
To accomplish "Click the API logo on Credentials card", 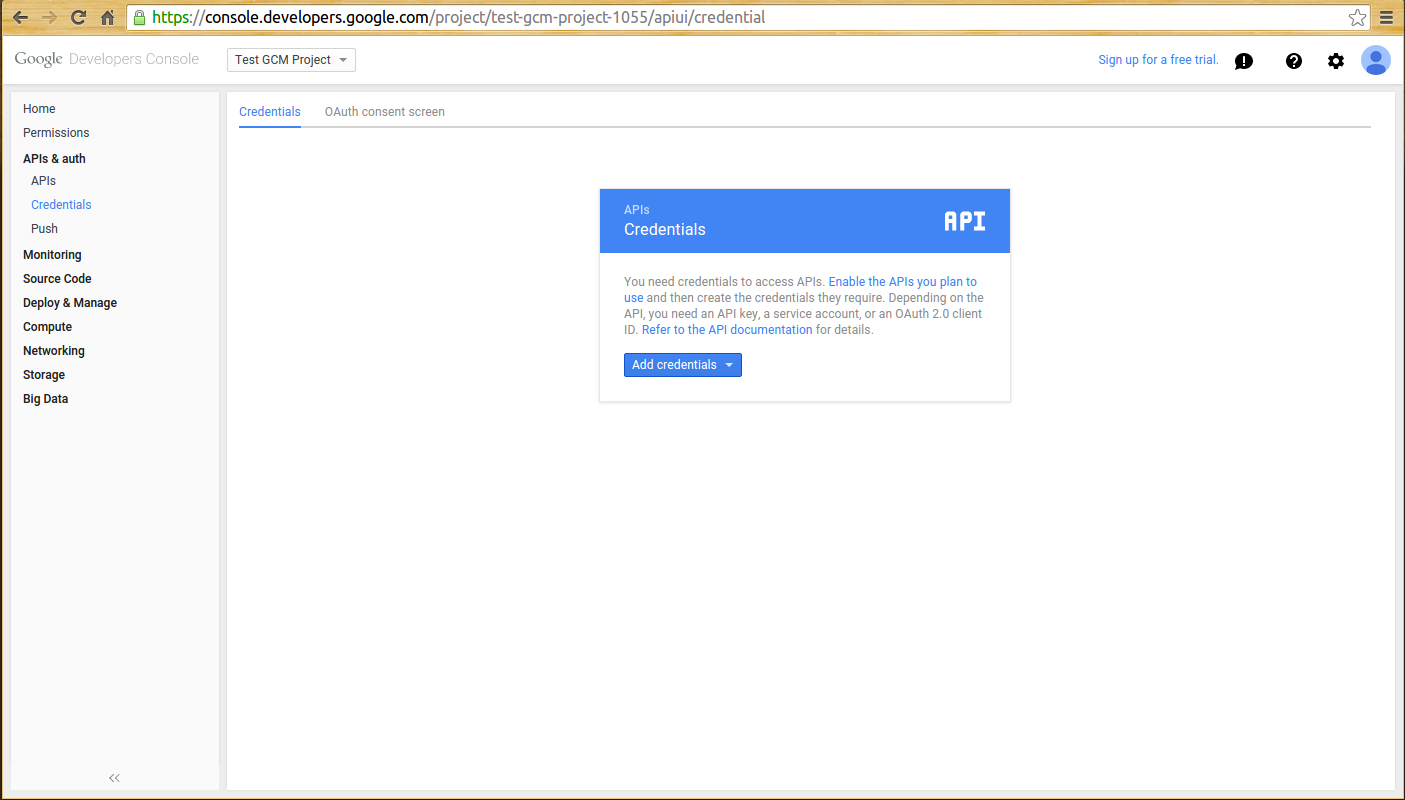I will [x=965, y=221].
